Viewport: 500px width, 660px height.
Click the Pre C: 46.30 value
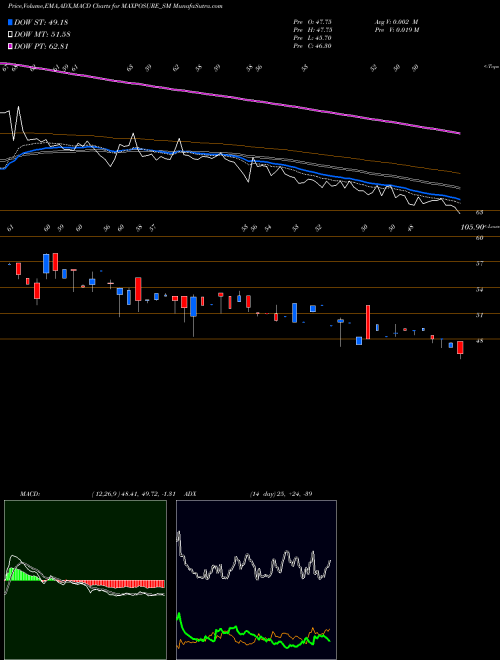[313, 46]
